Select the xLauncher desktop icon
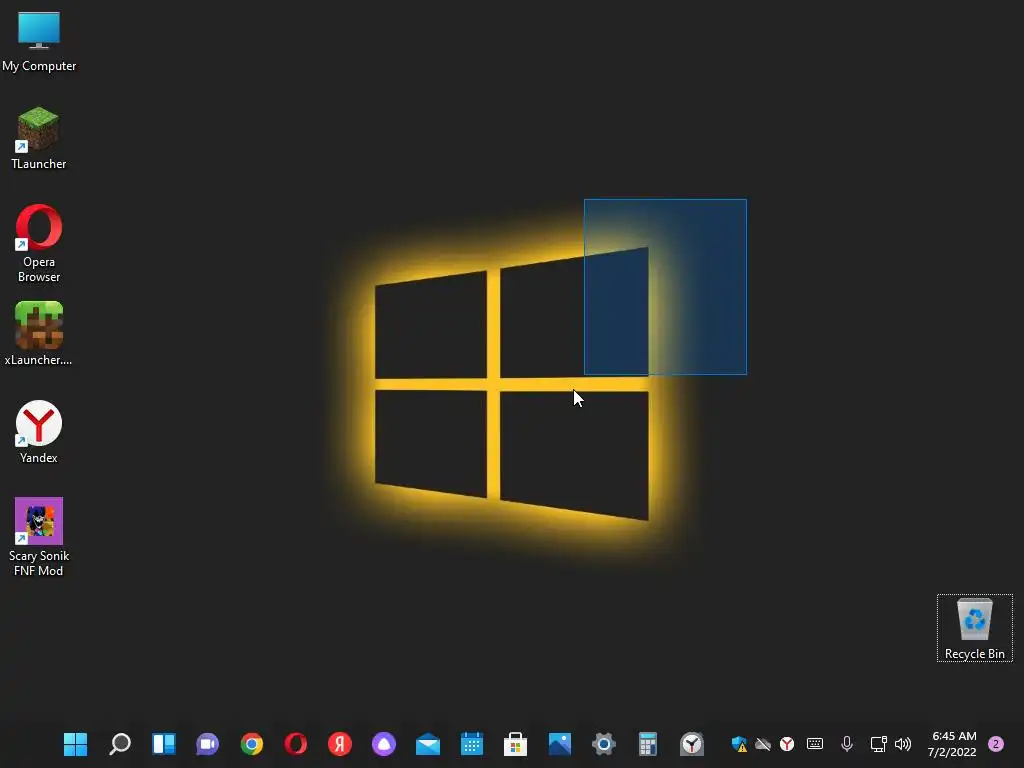The height and width of the screenshot is (768, 1024). [39, 334]
